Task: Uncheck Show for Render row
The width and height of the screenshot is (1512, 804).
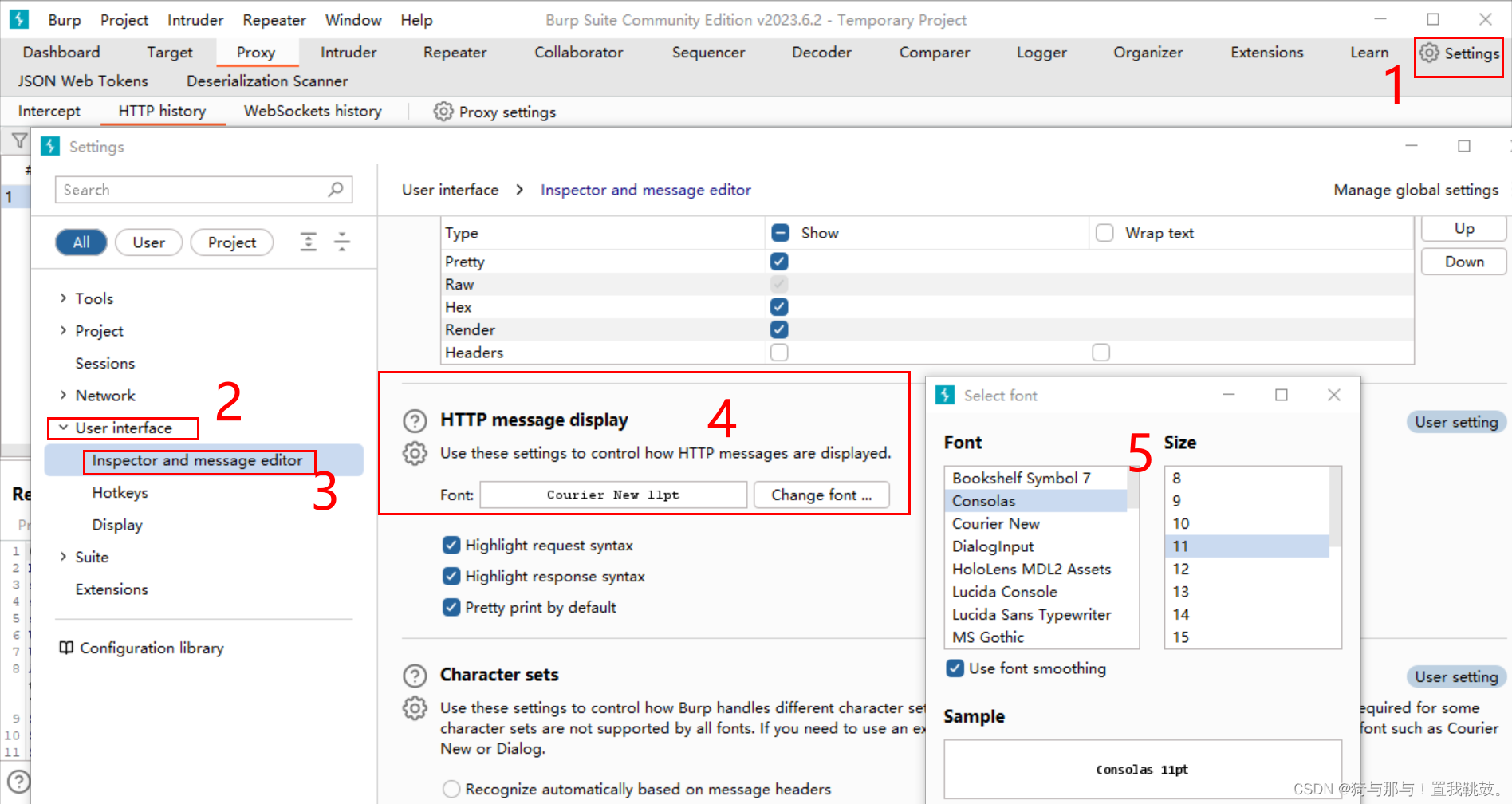Action: pos(779,329)
